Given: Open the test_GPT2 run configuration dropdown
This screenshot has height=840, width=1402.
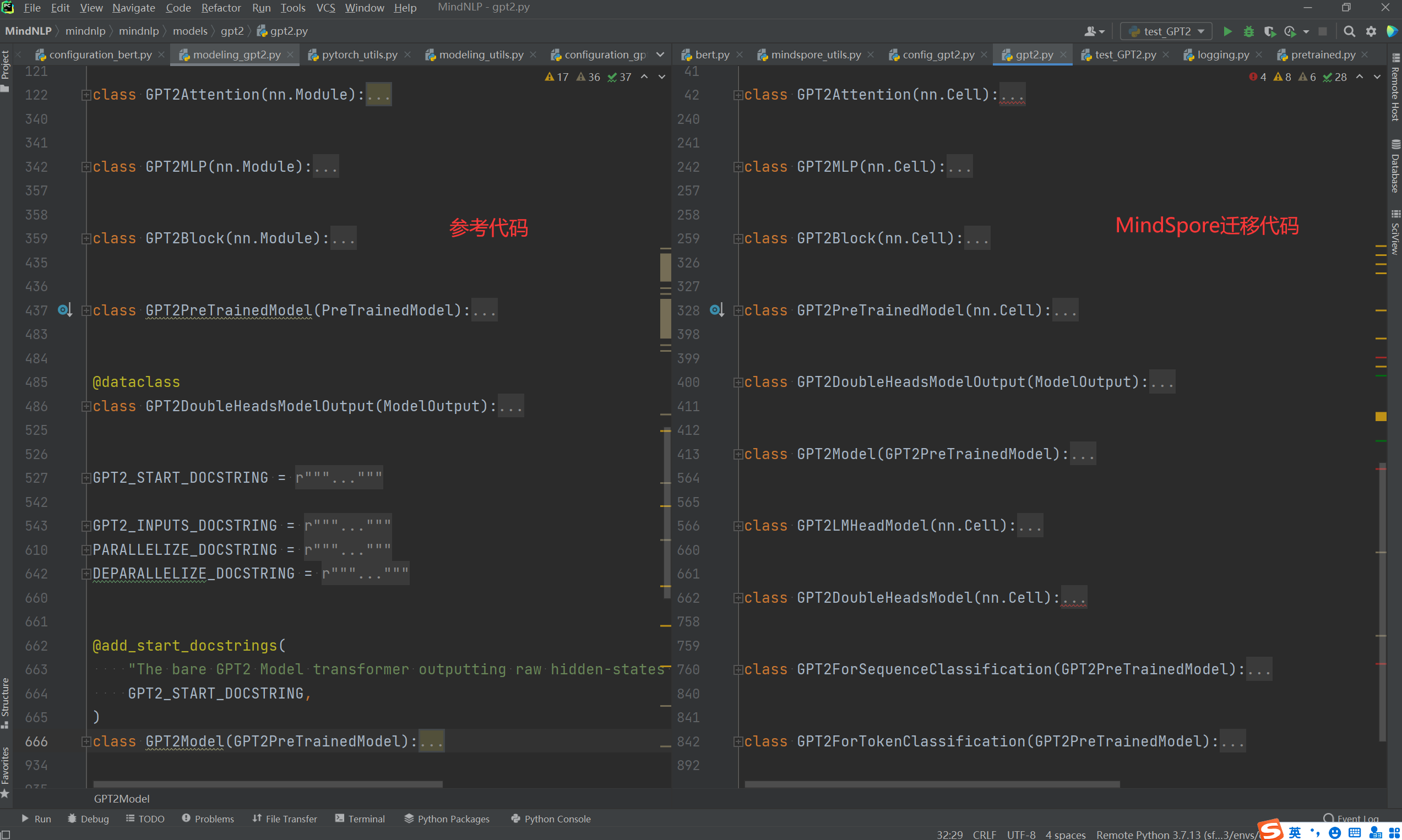Looking at the screenshot, I should click(x=1166, y=32).
